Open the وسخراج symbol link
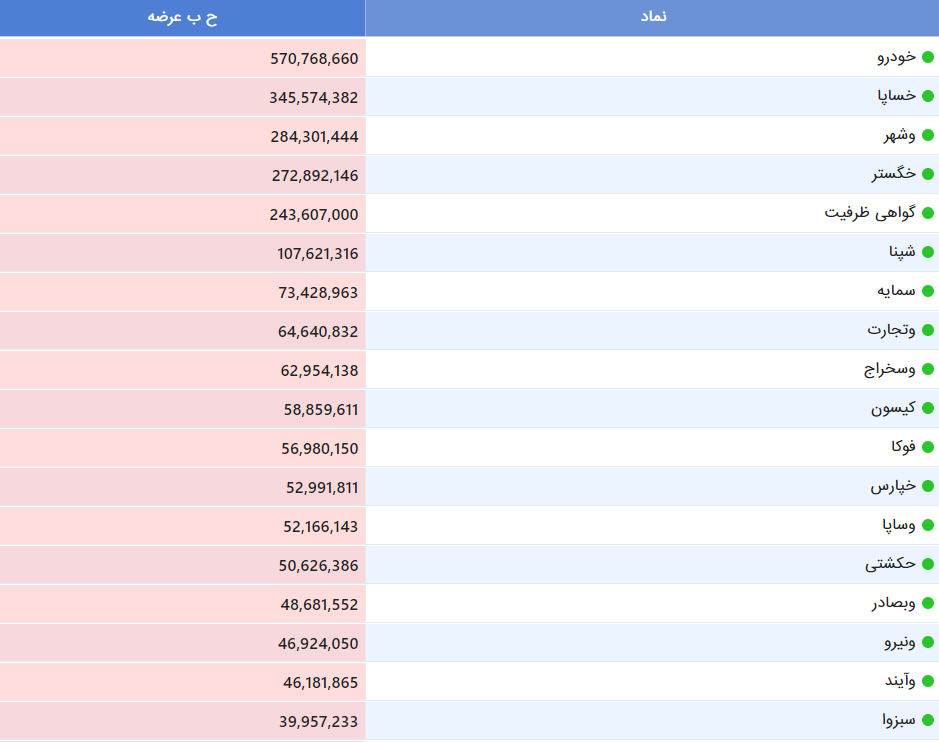939x742 pixels. tap(889, 369)
